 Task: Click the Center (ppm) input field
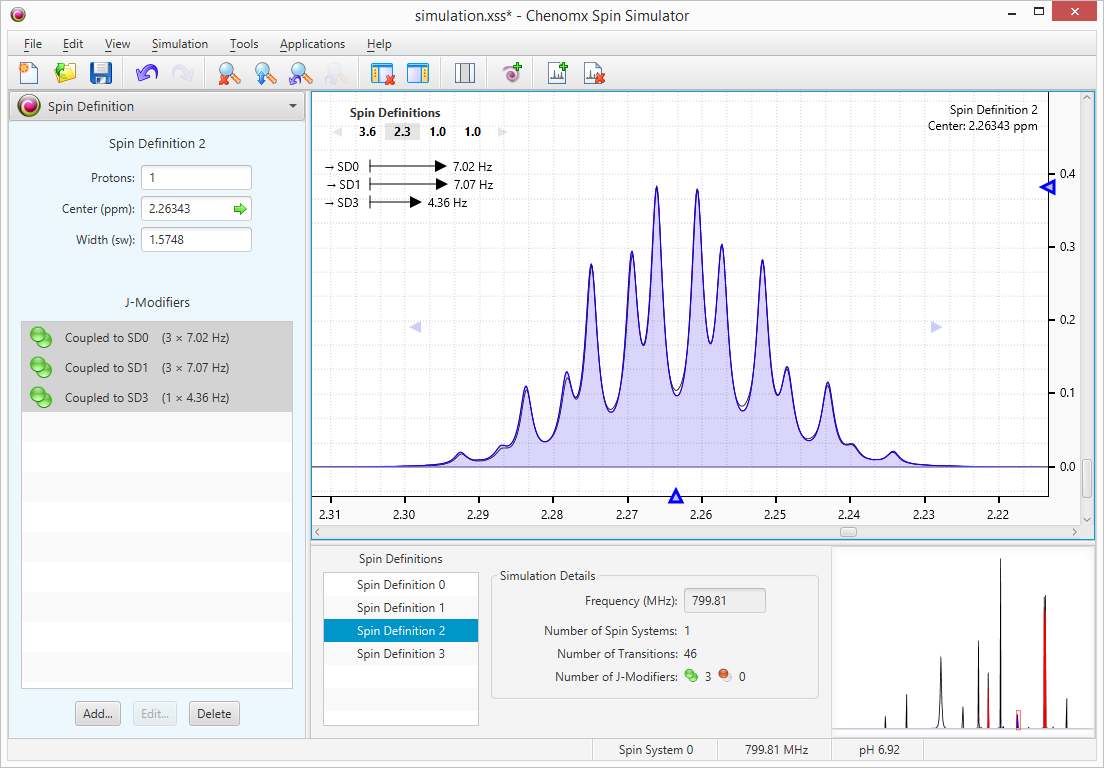tap(196, 209)
